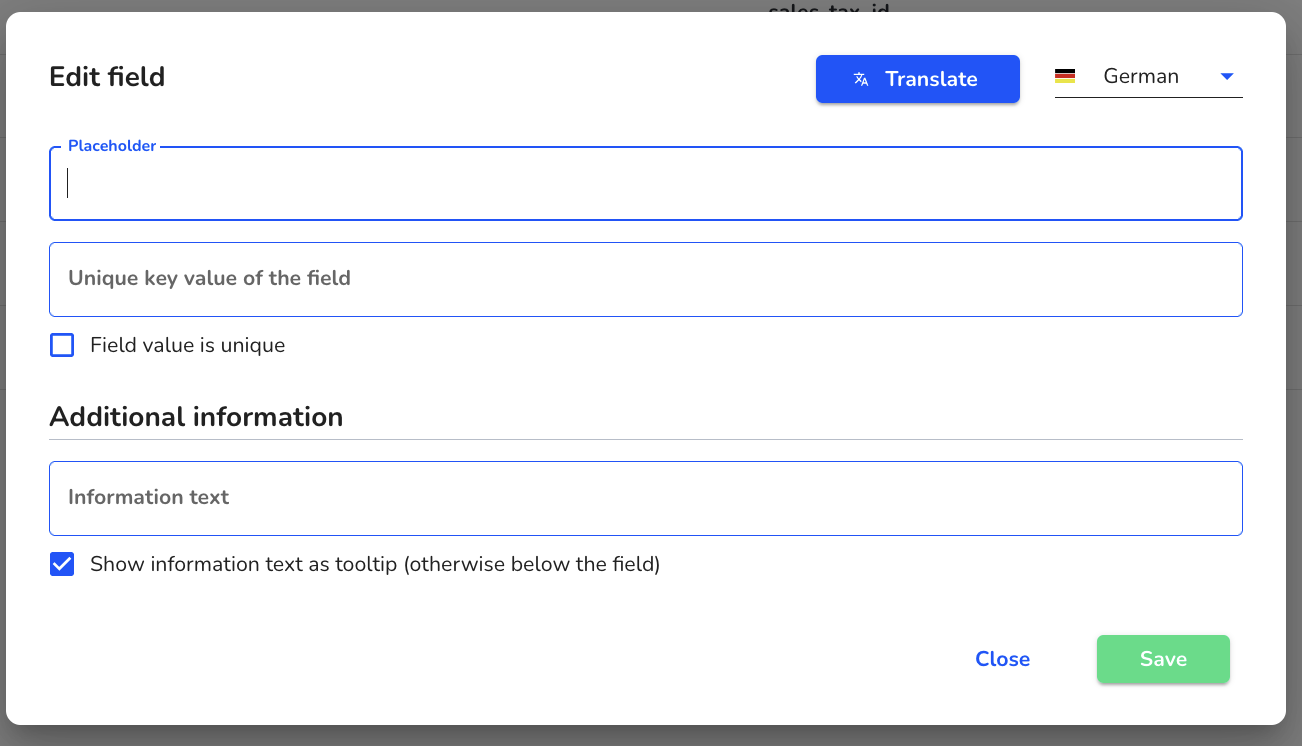This screenshot has height=746, width=1302.
Task: Enable the Field value is unique checkbox
Action: (62, 345)
